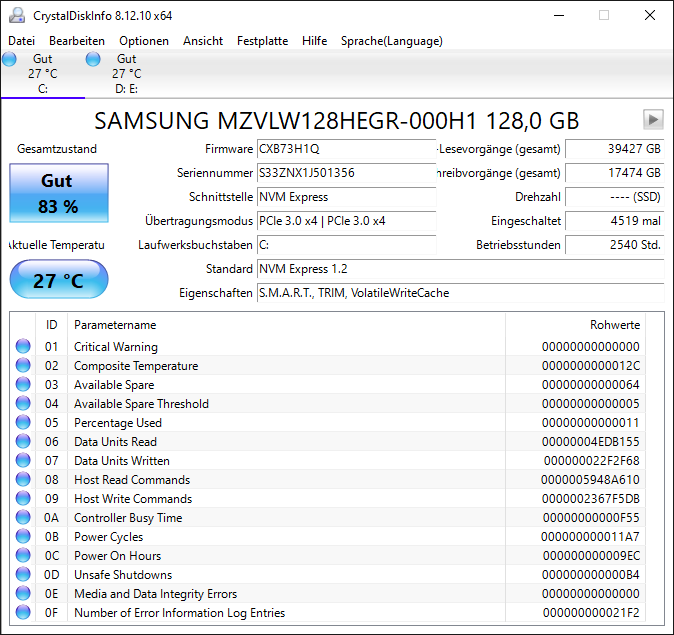Click the Seriennummer field S33ZNX1J501356
Viewport: 674px width, 635px height.
click(346, 173)
